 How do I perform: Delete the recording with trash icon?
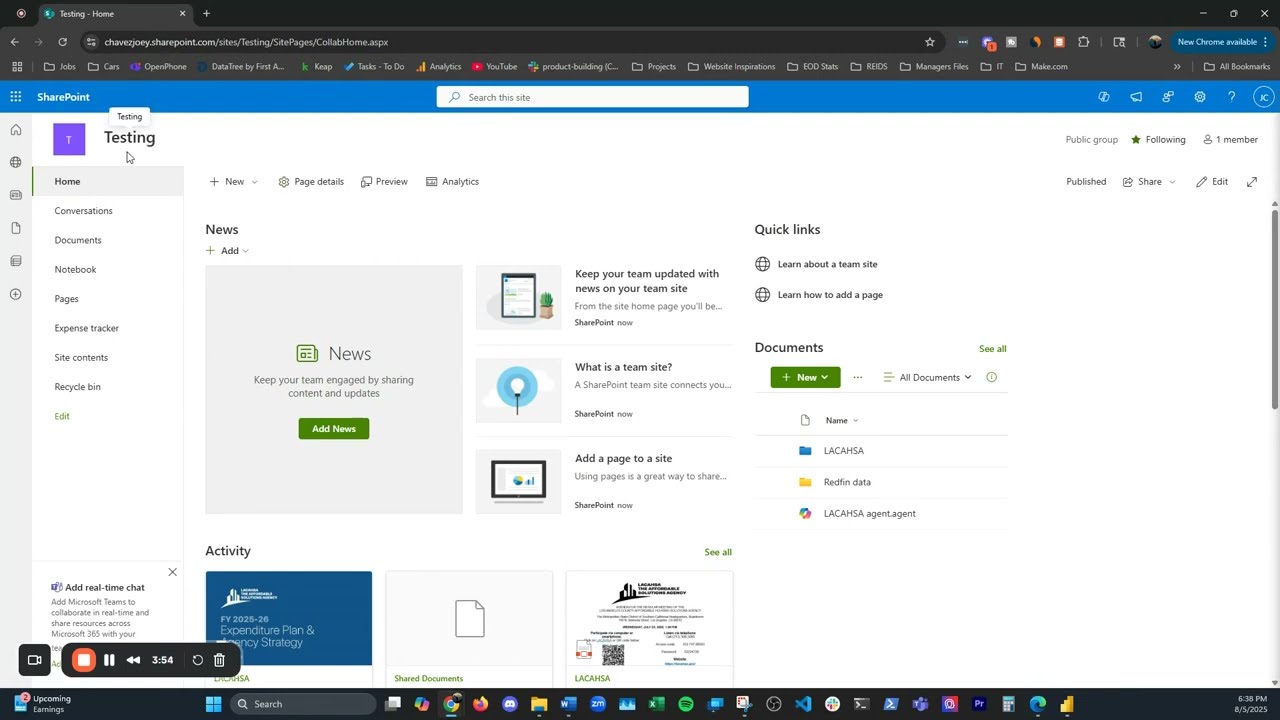219,660
